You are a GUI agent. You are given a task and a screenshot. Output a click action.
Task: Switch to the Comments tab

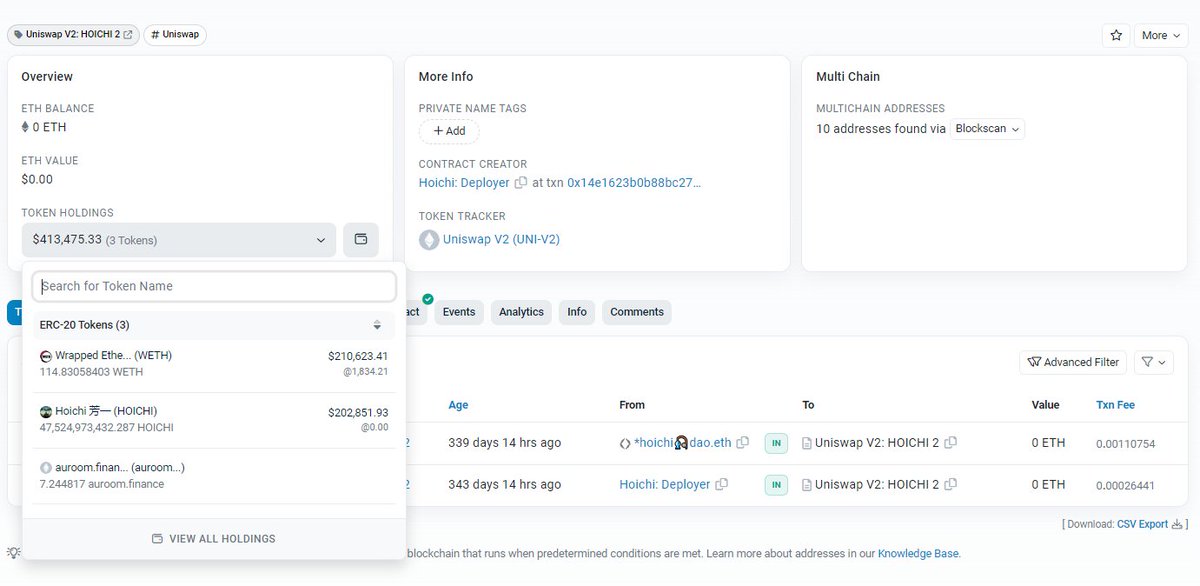(x=637, y=312)
